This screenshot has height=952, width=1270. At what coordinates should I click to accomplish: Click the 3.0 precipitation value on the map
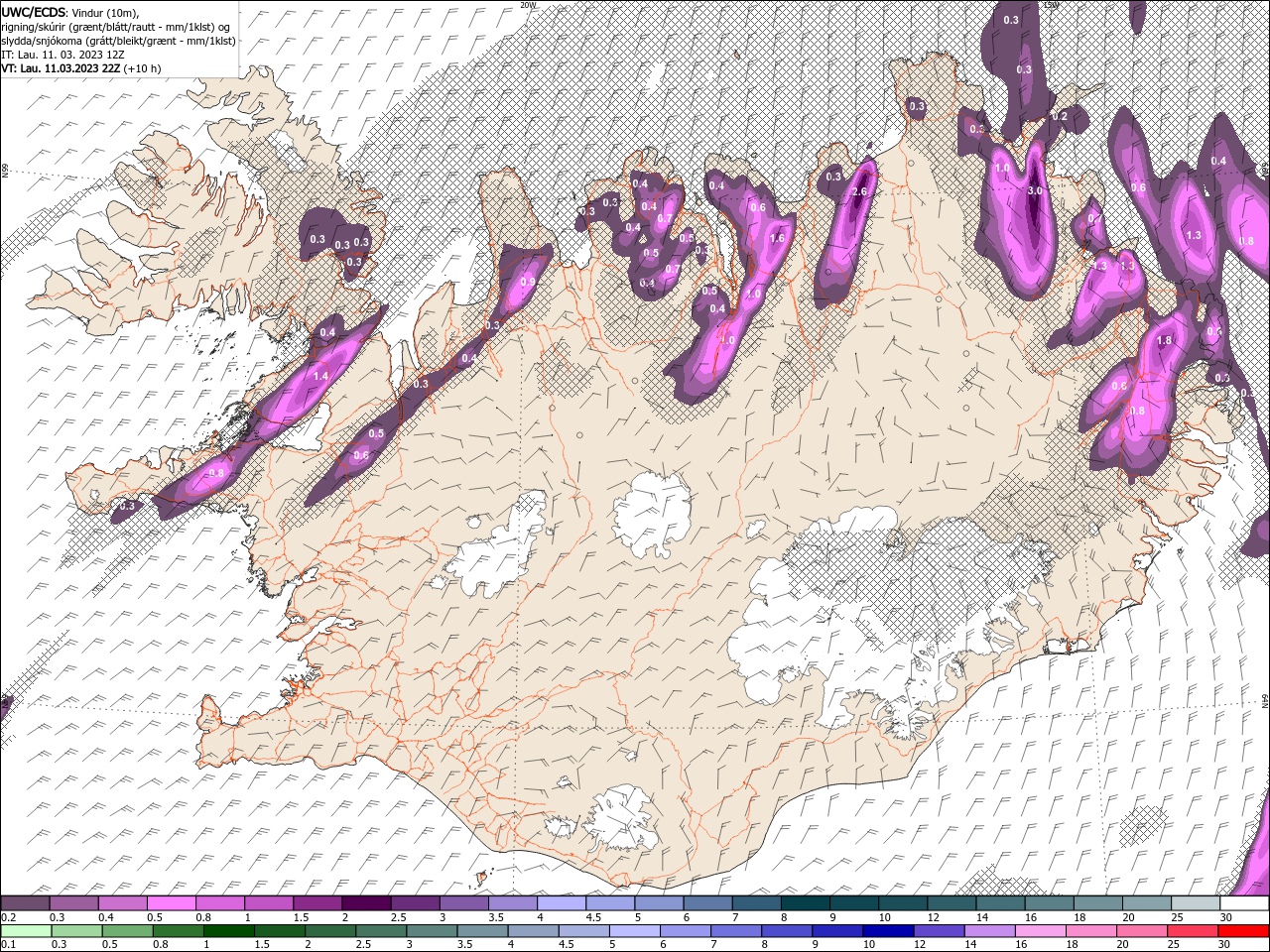pos(1035,190)
